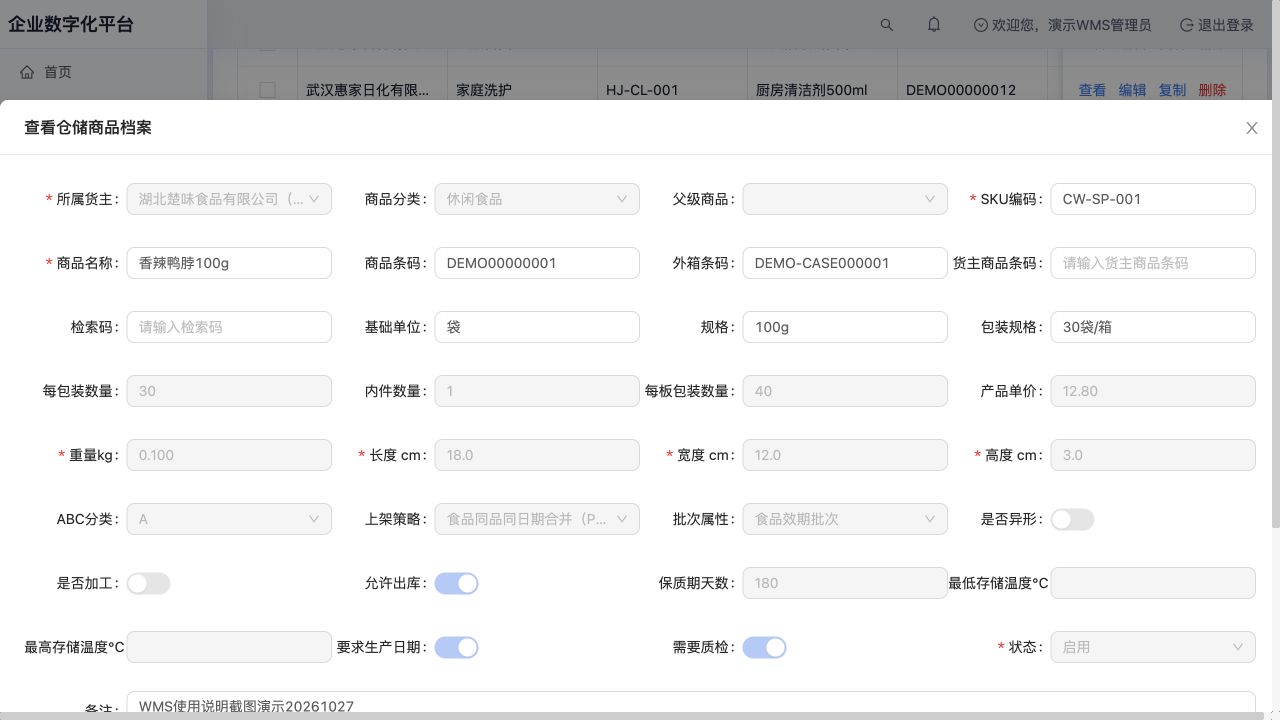Toggle the 是否加工 switch
This screenshot has width=1280, height=720.
pos(148,583)
